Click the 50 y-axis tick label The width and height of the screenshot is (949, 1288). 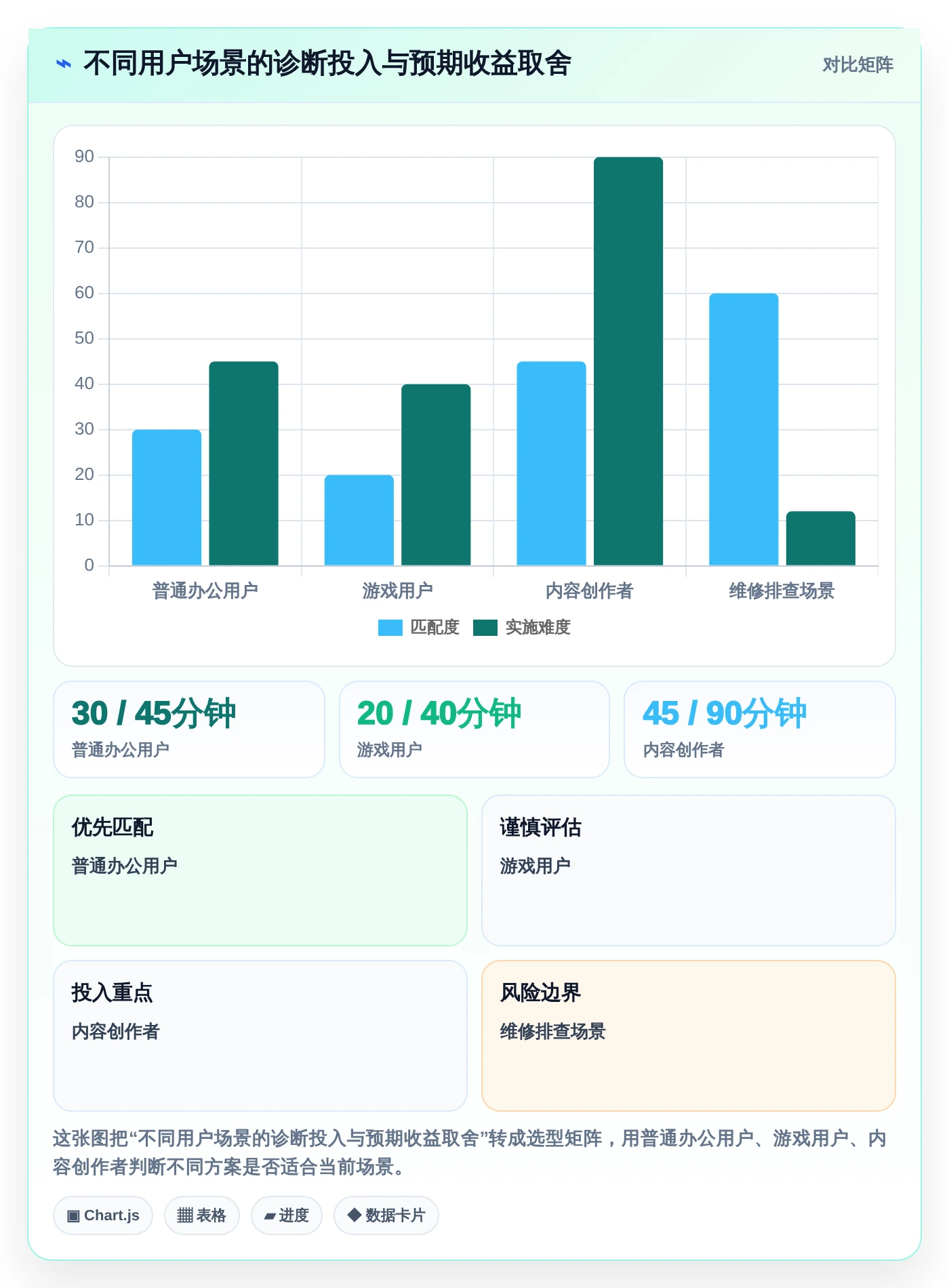[x=85, y=338]
